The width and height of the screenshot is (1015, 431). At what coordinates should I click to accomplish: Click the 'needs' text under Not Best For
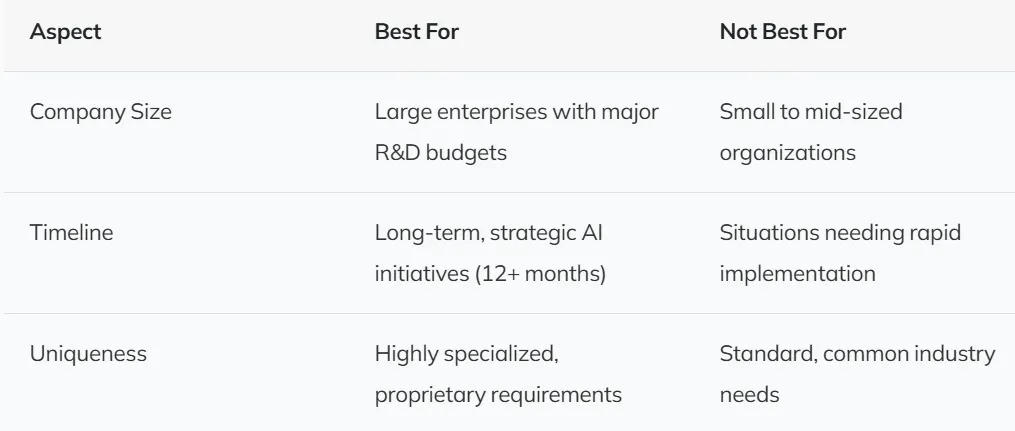pos(749,395)
